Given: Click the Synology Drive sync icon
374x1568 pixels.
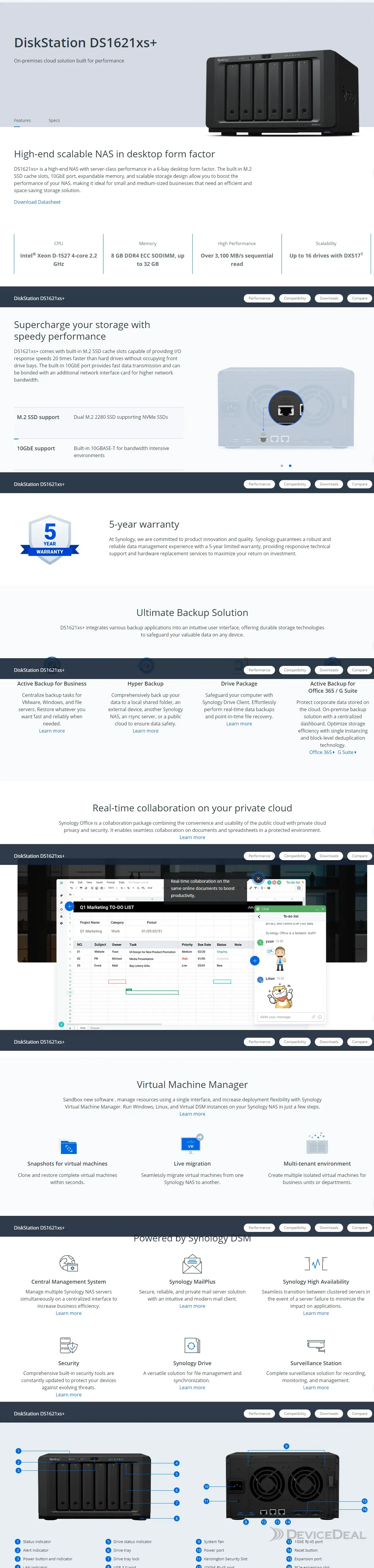Looking at the screenshot, I should tap(192, 1345).
